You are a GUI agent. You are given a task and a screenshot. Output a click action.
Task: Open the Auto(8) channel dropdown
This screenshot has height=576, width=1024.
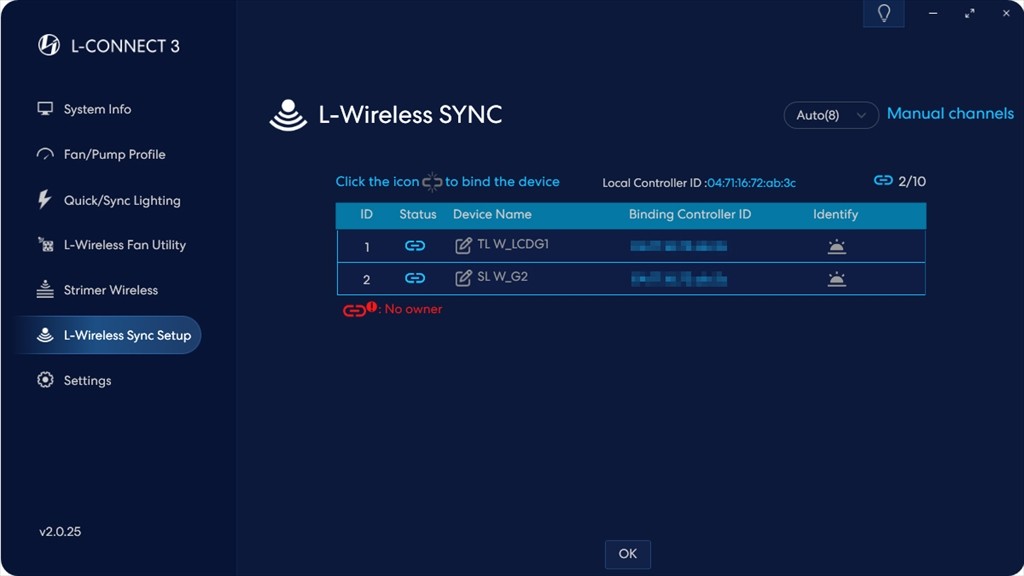coord(830,115)
